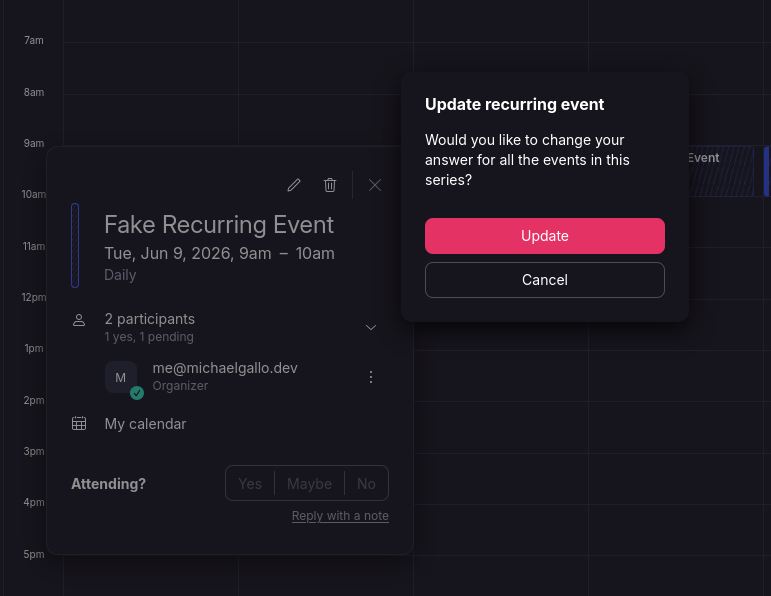This screenshot has width=771, height=596.
Task: Click the Daily recurrence label
Action: 120,275
